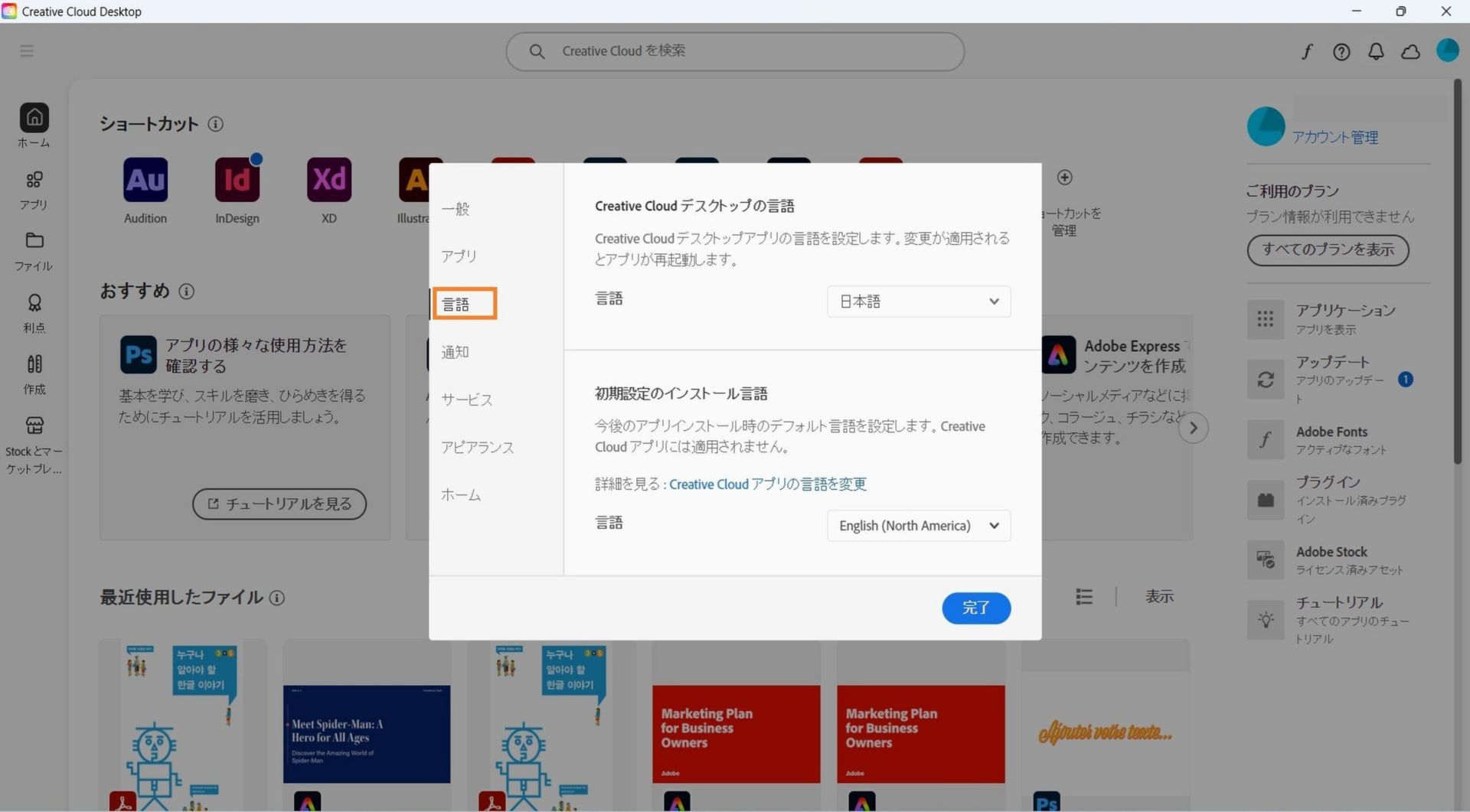This screenshot has height=812, width=1470.
Task: Open アプリ in the left sidebar
Action: click(34, 191)
